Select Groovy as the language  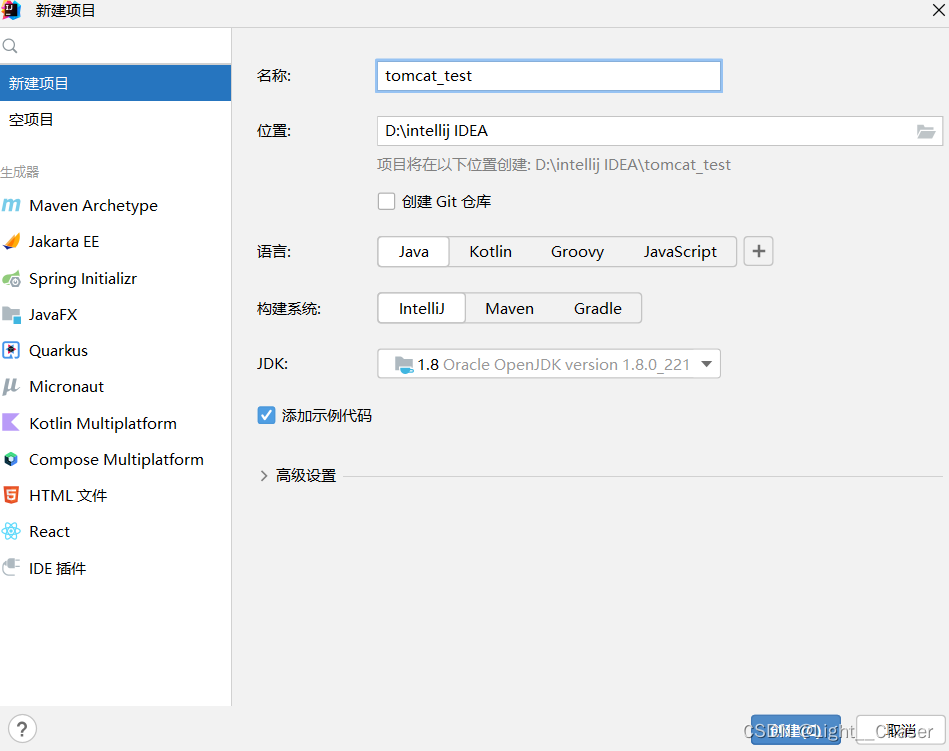(577, 251)
